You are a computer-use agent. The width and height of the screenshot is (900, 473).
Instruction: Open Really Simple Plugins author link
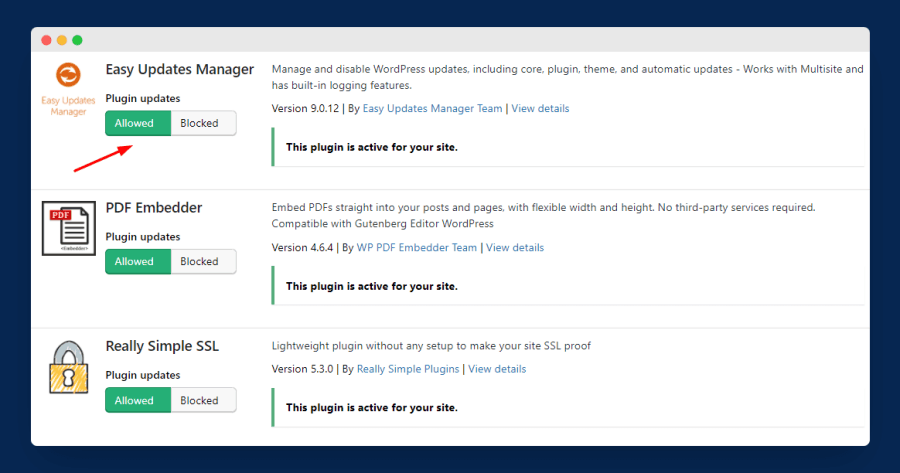pyautogui.click(x=408, y=369)
